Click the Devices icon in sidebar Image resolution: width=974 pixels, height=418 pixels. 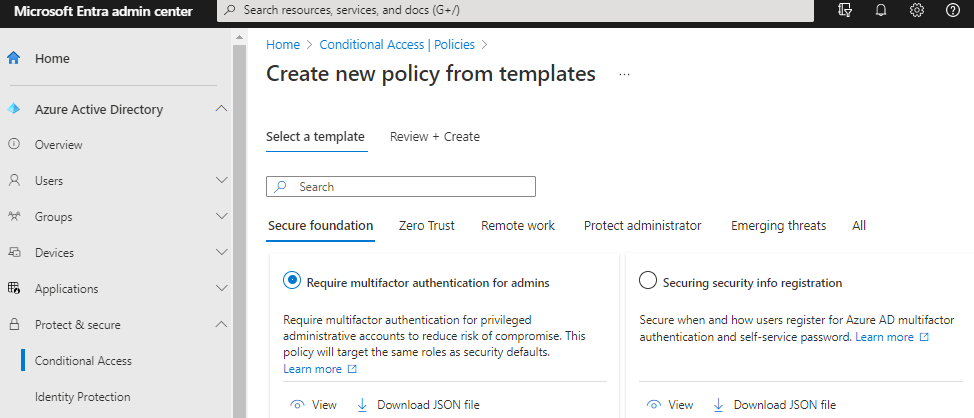[x=14, y=253]
